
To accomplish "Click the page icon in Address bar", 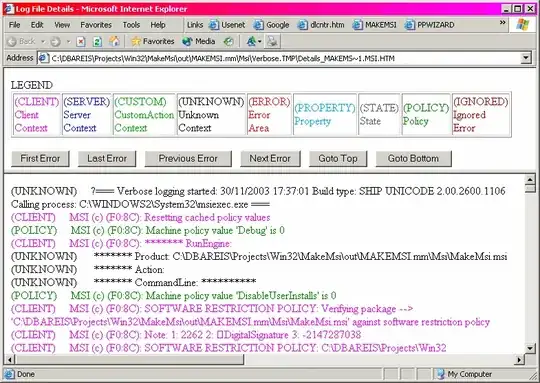I will pos(43,58).
